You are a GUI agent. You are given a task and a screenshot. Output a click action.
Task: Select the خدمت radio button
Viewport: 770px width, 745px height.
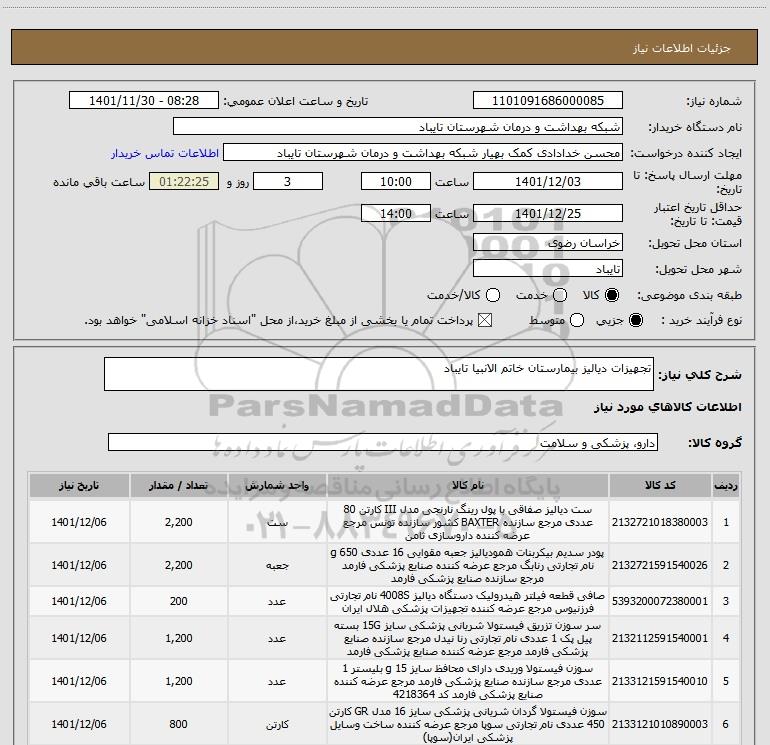coord(560,295)
